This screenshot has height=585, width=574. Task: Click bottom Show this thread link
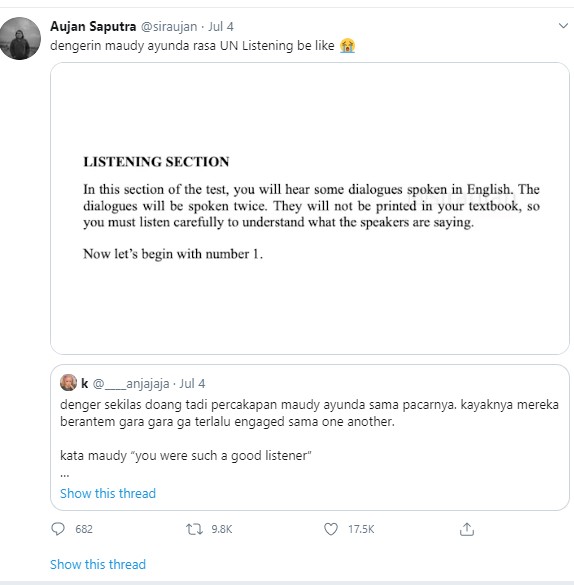(98, 564)
